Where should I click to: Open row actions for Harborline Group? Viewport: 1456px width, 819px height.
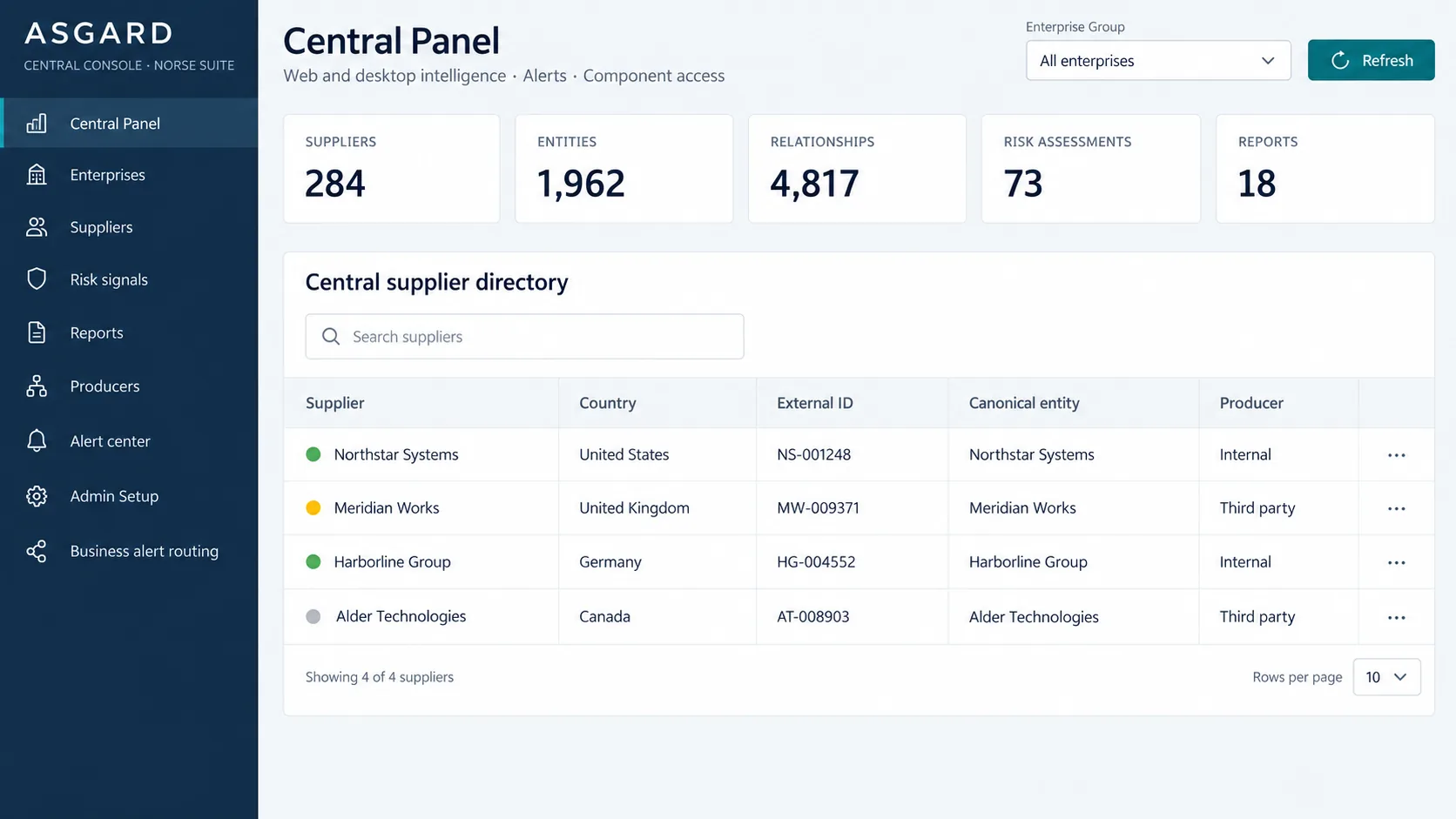point(1397,562)
